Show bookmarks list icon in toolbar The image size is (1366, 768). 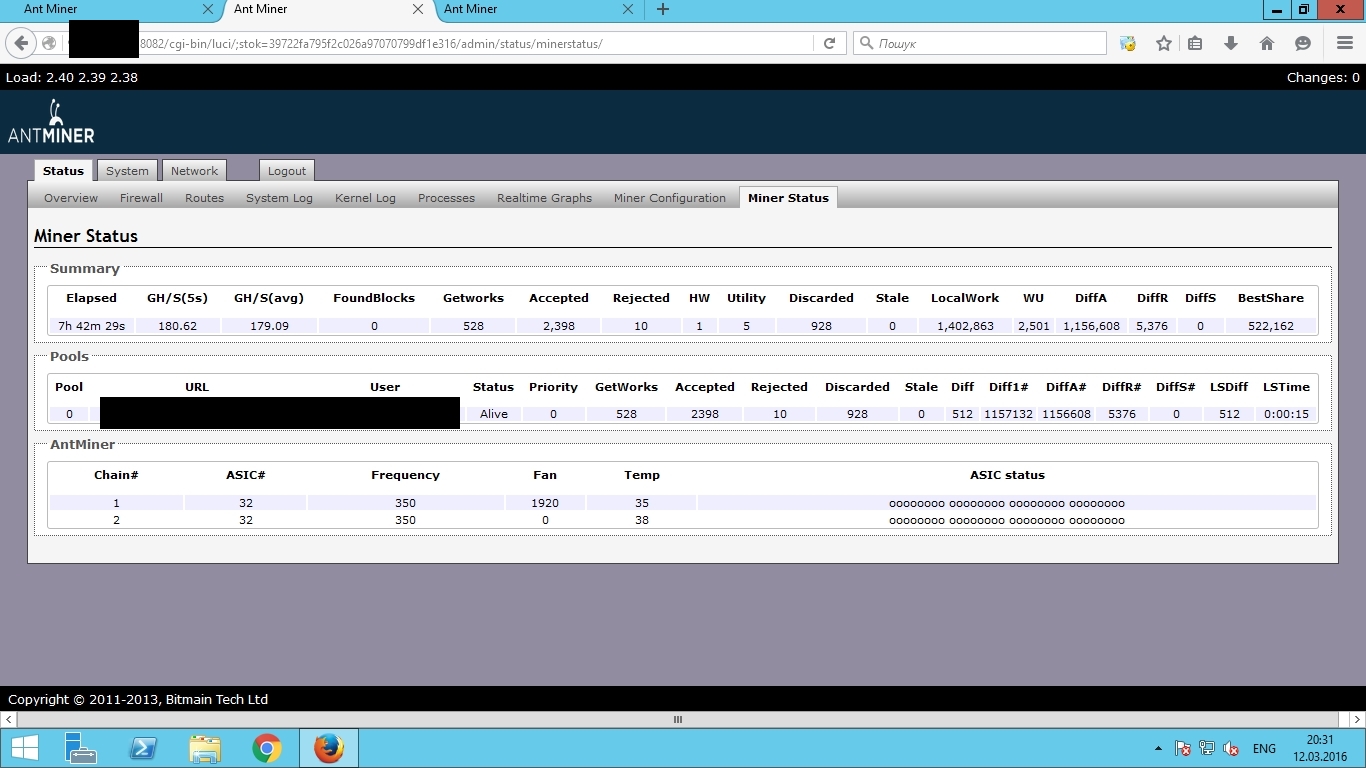(x=1195, y=43)
